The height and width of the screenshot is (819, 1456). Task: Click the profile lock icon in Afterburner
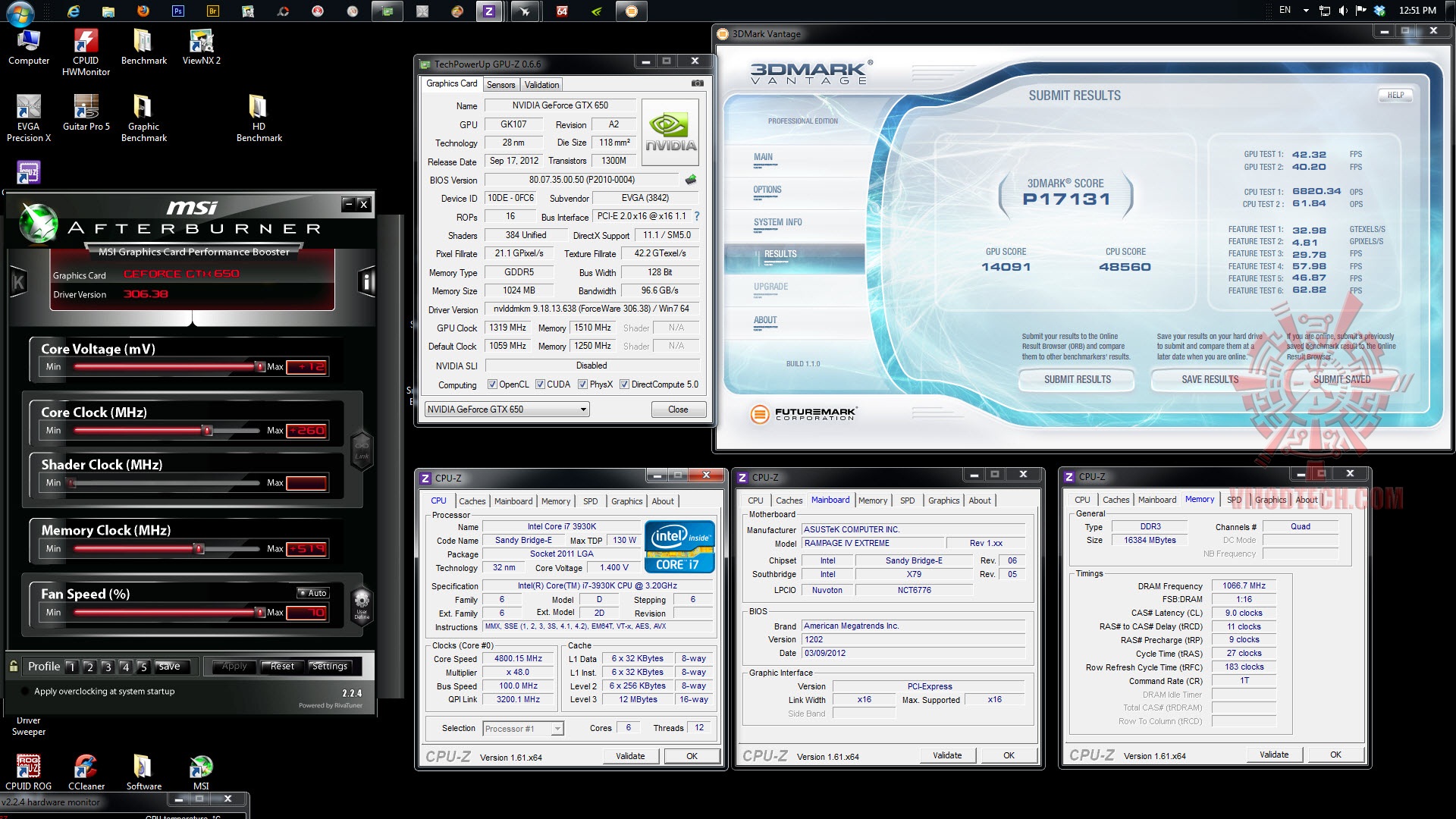(14, 666)
